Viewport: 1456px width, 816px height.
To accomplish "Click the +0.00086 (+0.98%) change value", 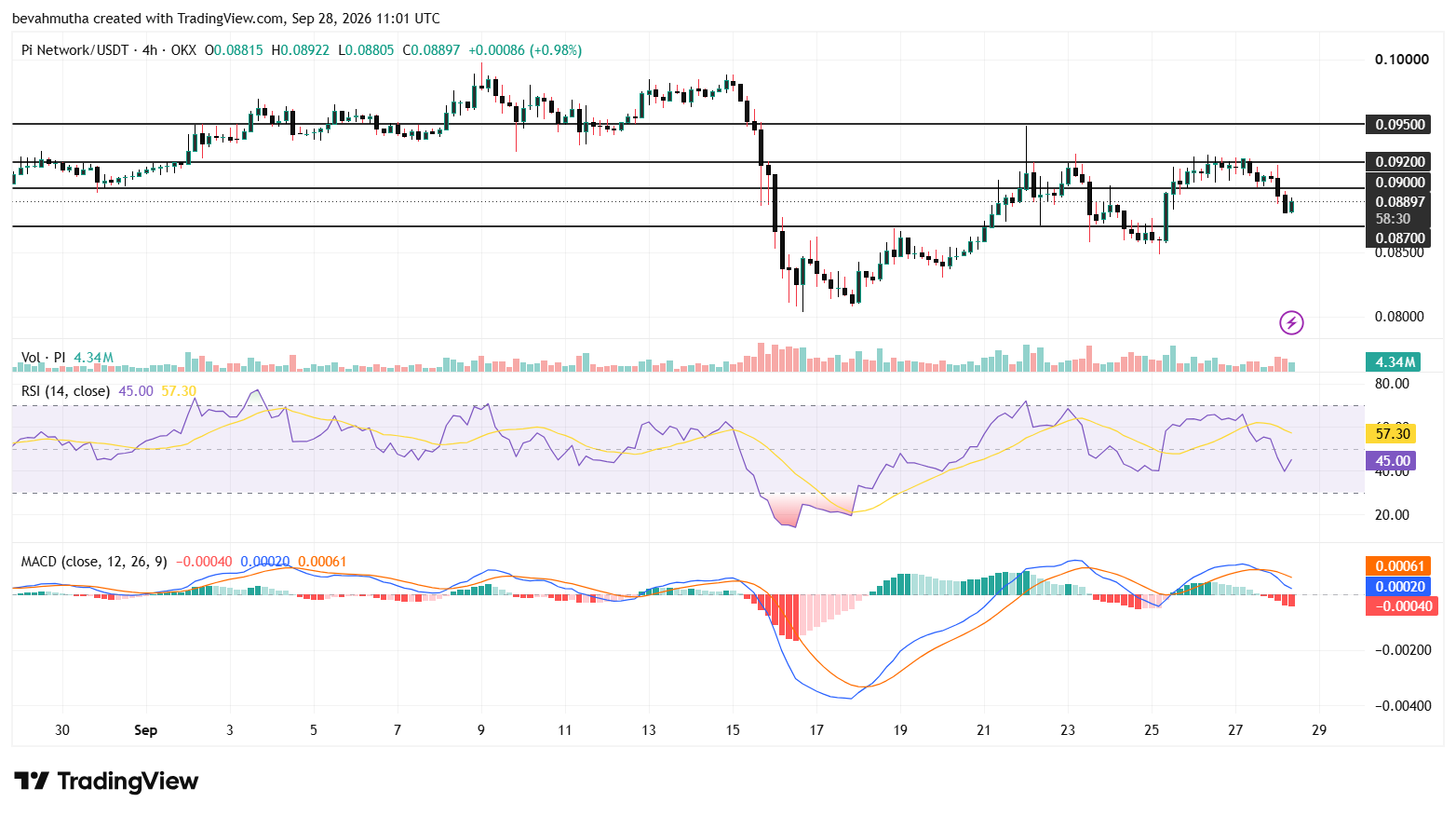I will click(x=525, y=50).
